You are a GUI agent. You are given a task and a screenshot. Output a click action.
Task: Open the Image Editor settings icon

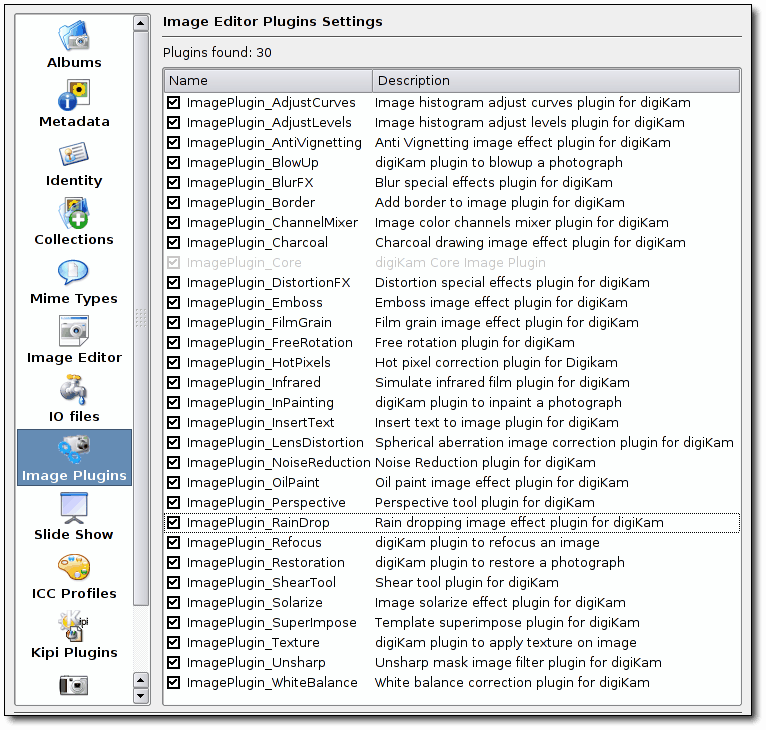point(74,331)
